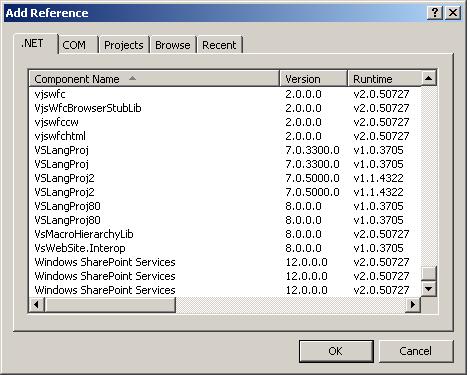Sort by Component Name column header
470x375 pixels.
[x=154, y=79]
